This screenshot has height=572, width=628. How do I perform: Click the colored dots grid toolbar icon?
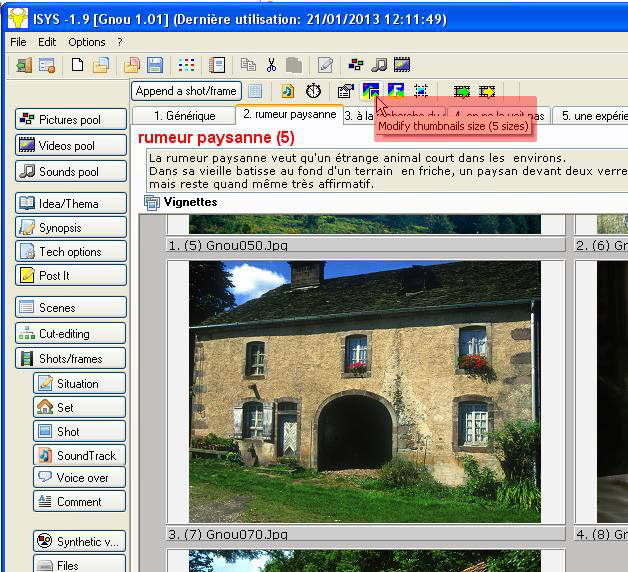pyautogui.click(x=186, y=65)
